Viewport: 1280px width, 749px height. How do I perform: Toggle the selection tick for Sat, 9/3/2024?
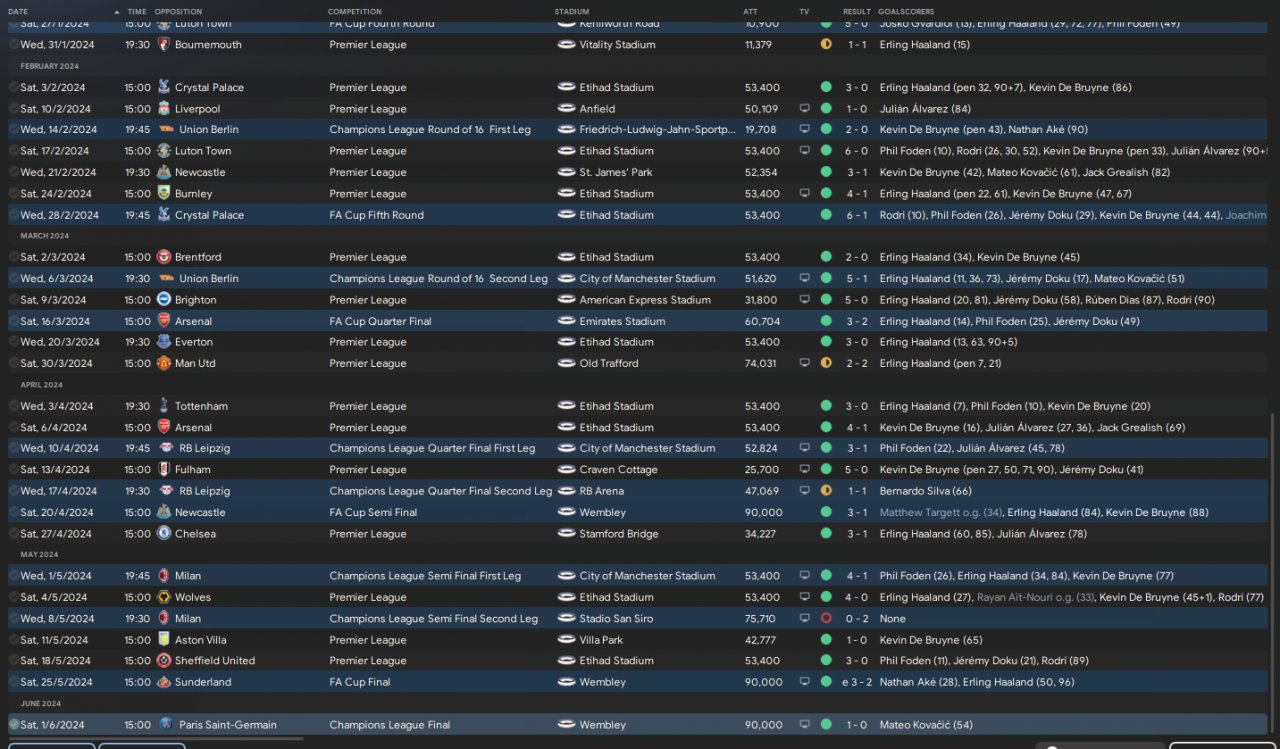[14, 300]
